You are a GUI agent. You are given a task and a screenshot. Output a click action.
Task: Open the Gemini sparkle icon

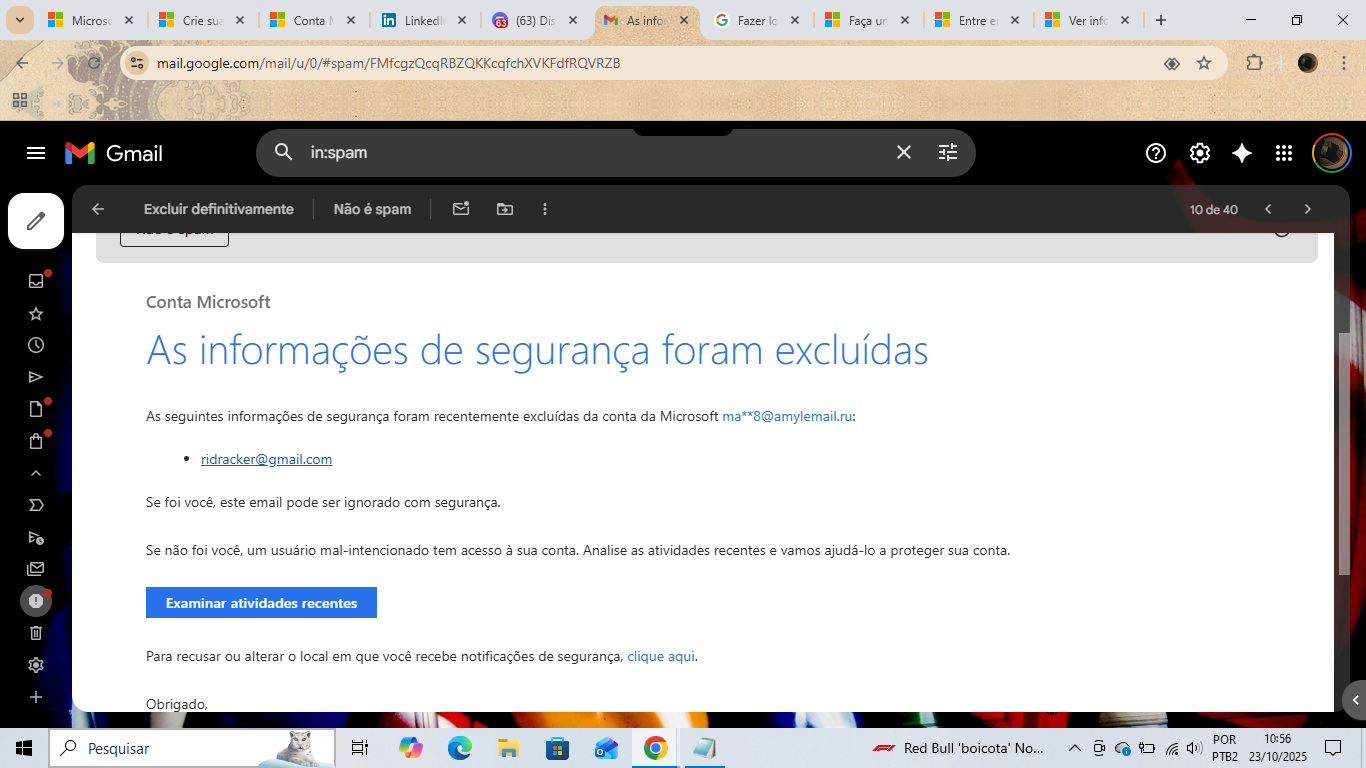click(x=1242, y=153)
